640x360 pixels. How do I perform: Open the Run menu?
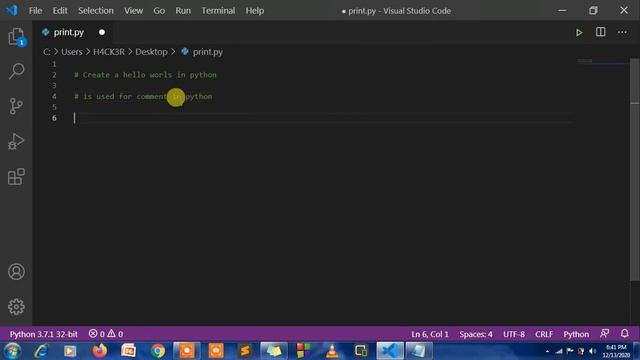point(183,11)
